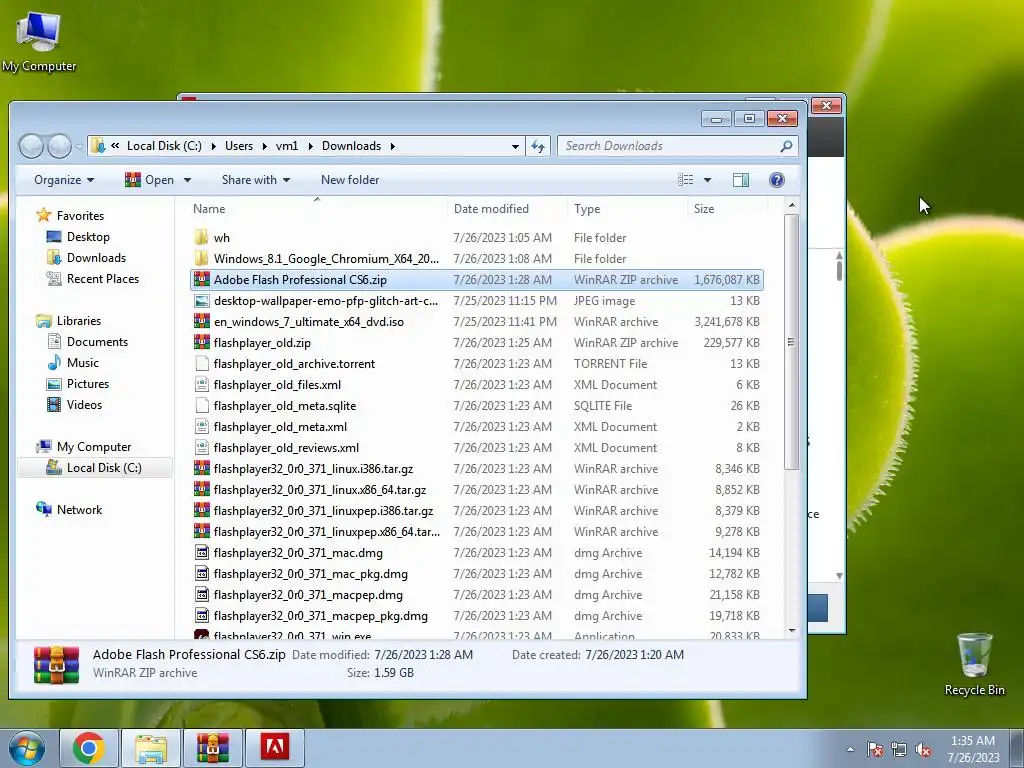
Task: Select flashplayer_old_archive.torrent file
Action: click(477, 364)
